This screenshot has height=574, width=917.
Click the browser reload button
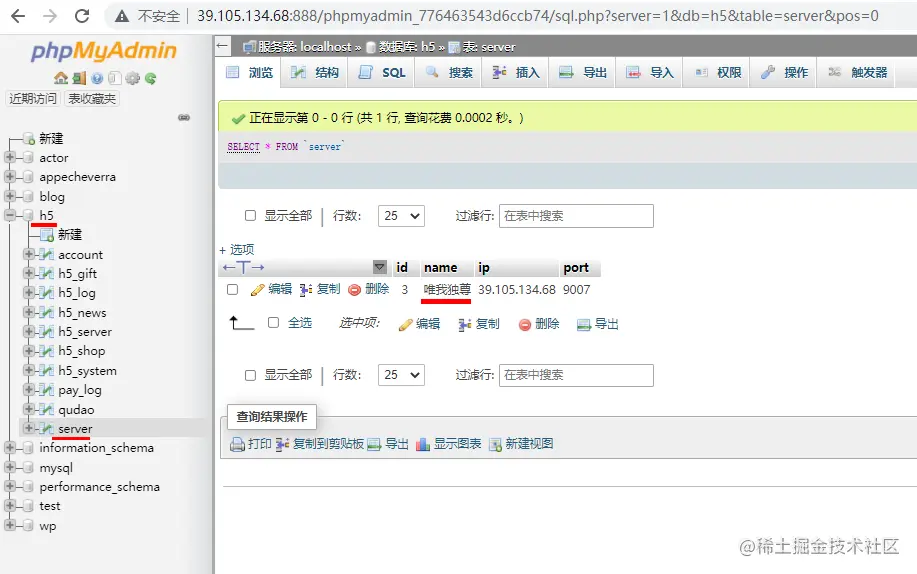tap(82, 16)
